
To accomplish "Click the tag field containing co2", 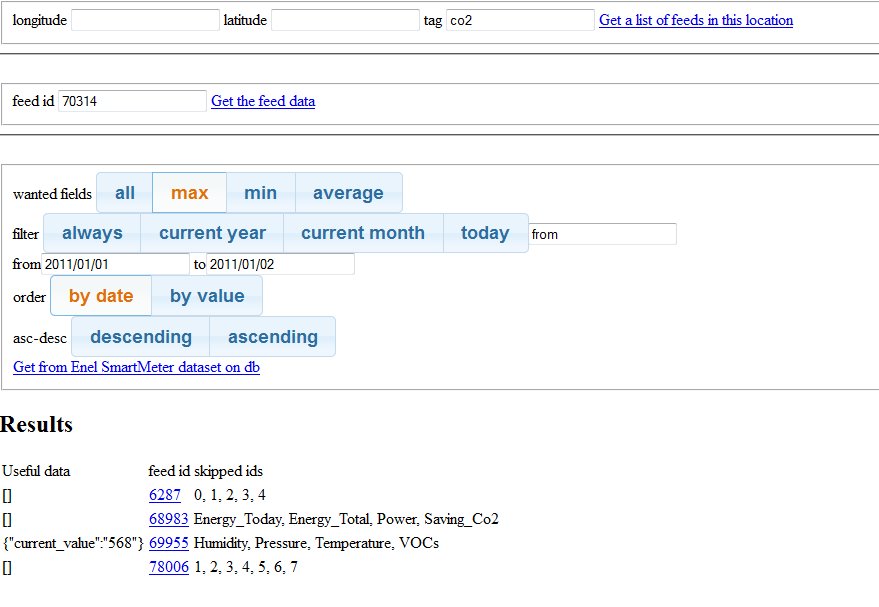I will (x=520, y=20).
